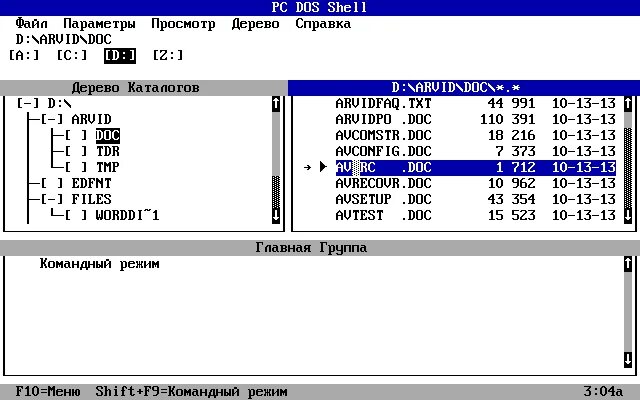Open the Файл menu
Image resolution: width=640 pixels, height=400 pixels.
click(x=32, y=24)
